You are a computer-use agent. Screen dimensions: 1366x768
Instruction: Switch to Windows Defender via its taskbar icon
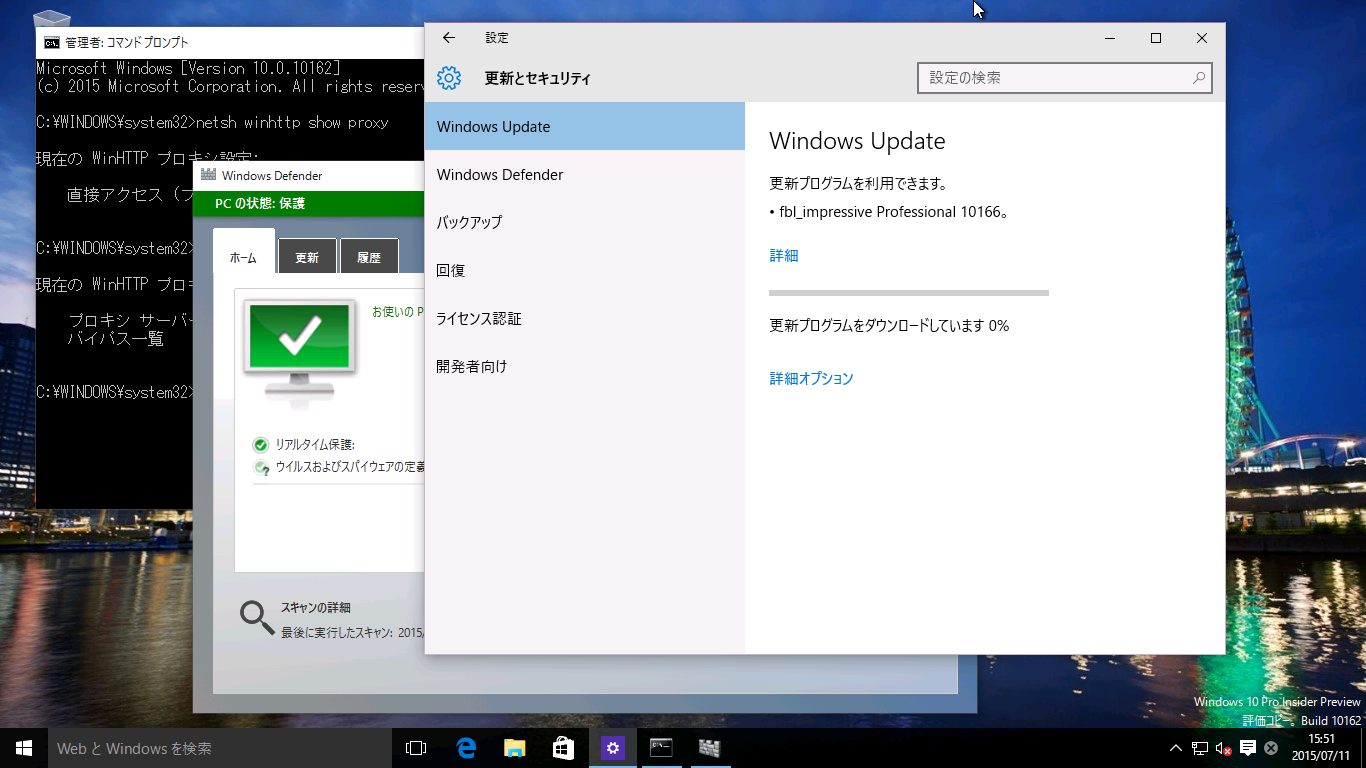click(710, 748)
